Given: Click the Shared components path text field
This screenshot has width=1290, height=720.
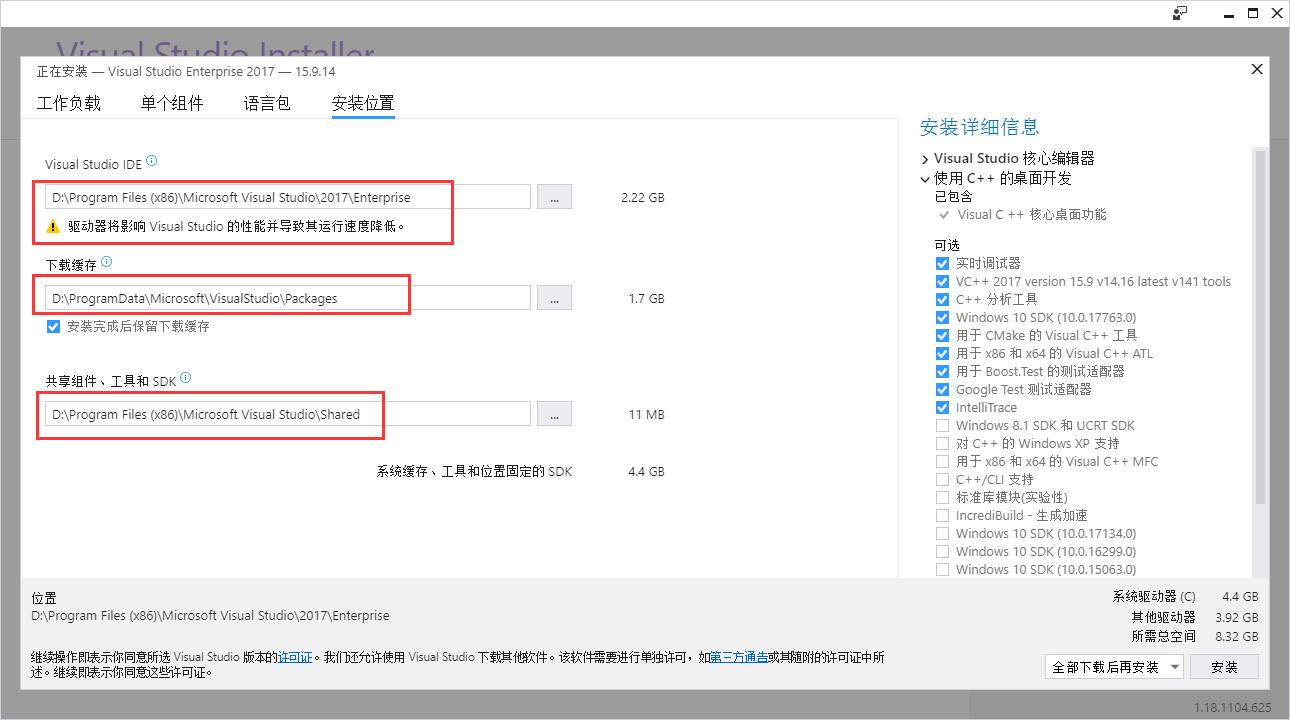Looking at the screenshot, I should (285, 414).
